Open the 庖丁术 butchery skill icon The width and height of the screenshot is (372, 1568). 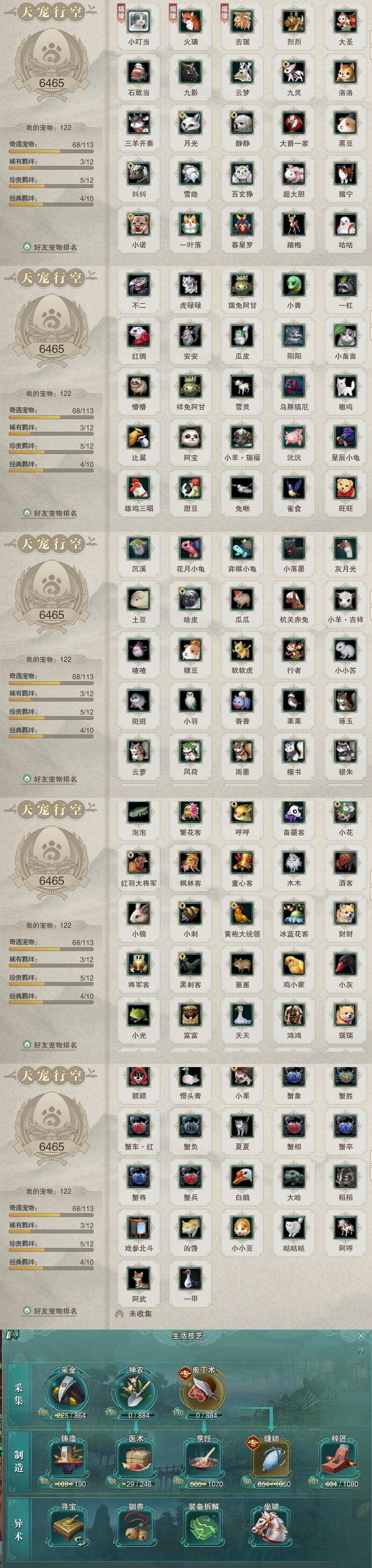pyautogui.click(x=203, y=1392)
